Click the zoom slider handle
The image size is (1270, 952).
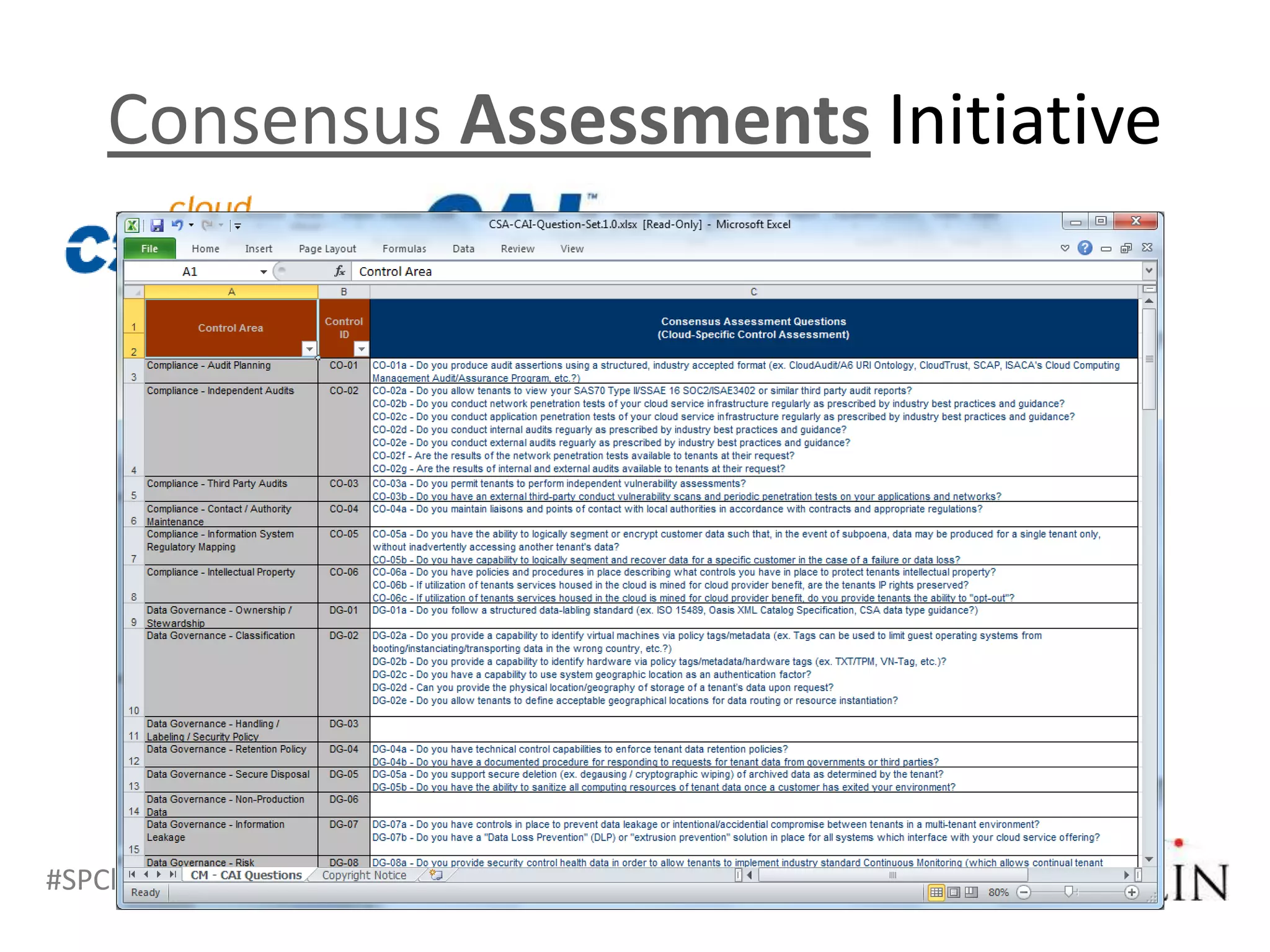[x=1068, y=891]
